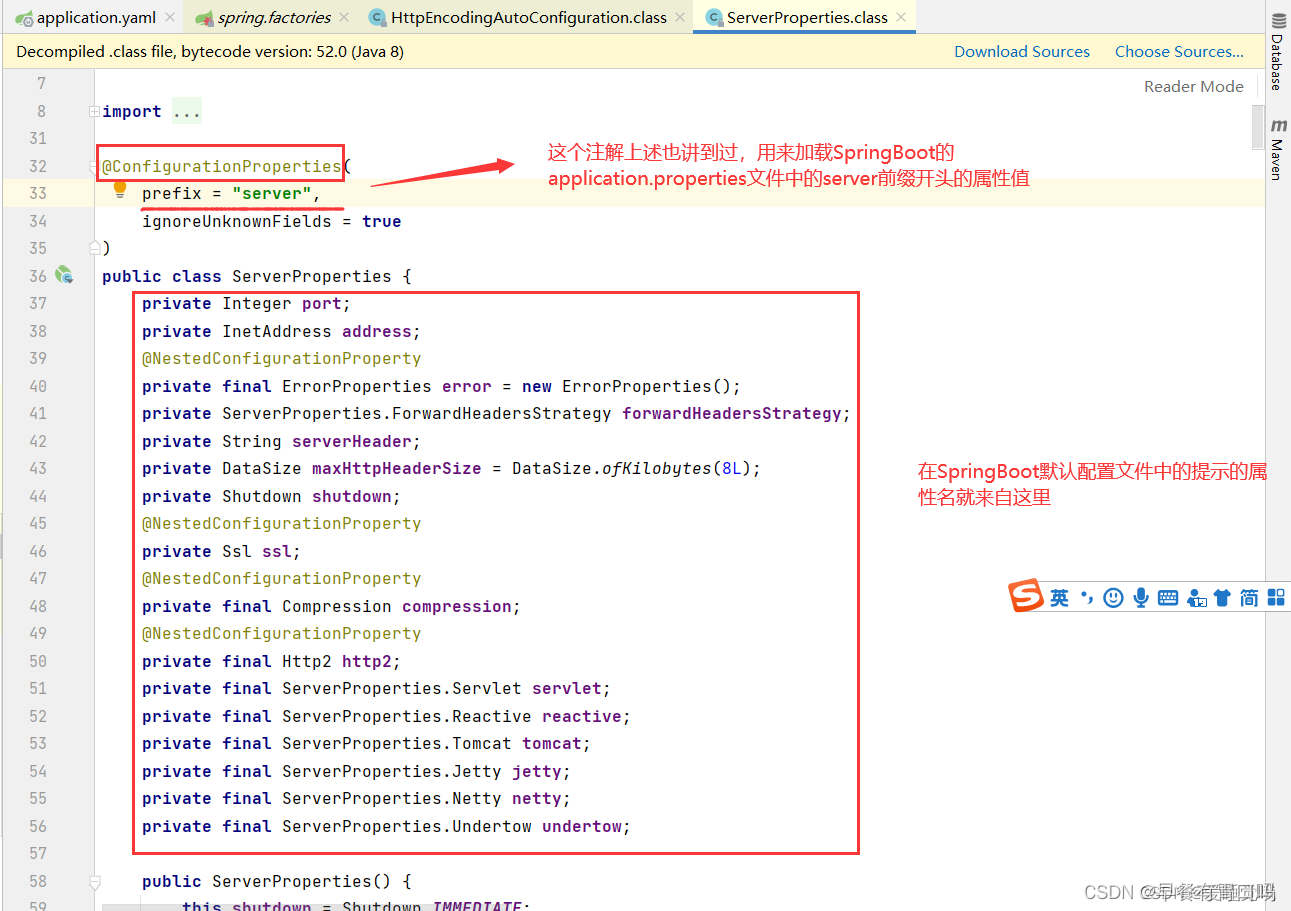Collapse the ServerProperties() constructor at line 58
The image size is (1291, 911).
(x=95, y=882)
